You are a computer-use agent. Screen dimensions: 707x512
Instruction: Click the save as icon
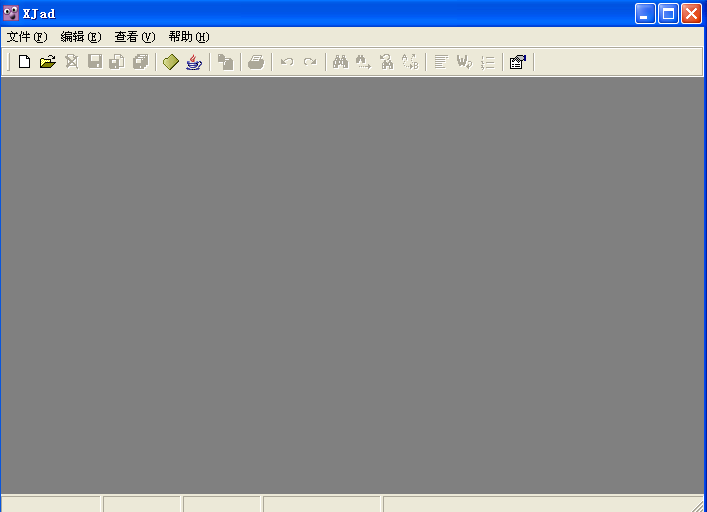(117, 62)
